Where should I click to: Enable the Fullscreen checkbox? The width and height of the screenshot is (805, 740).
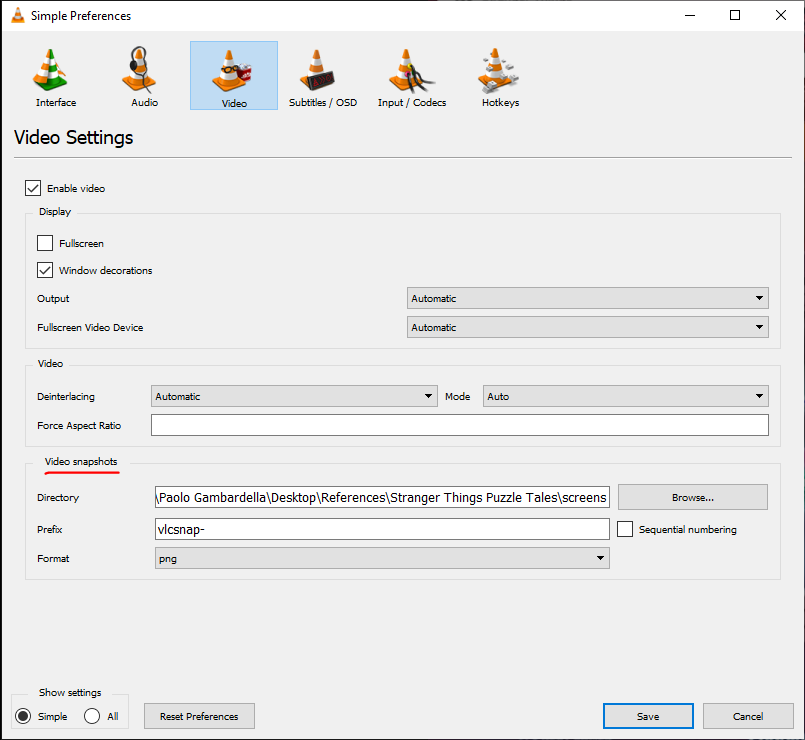click(45, 243)
